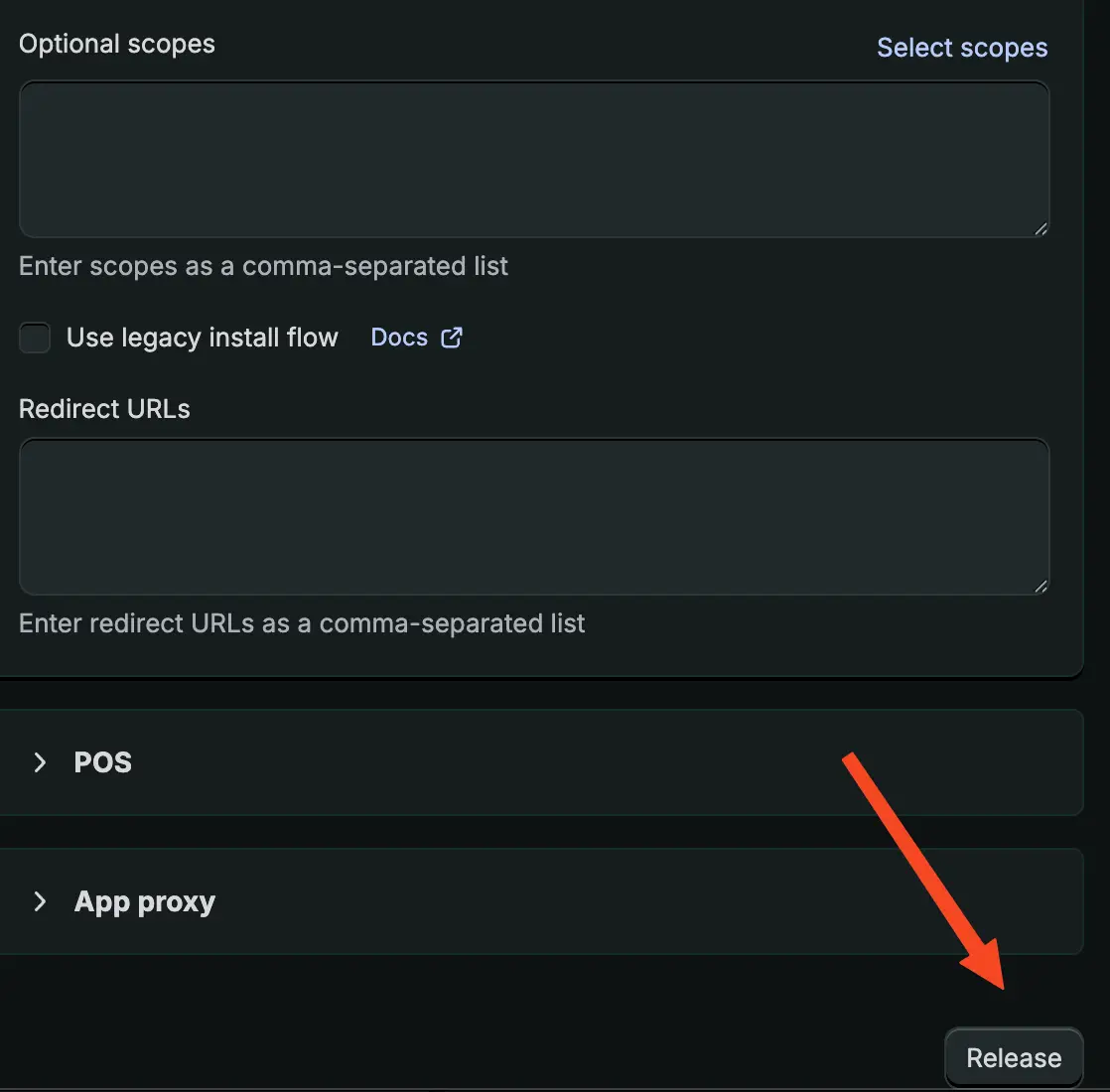The width and height of the screenshot is (1110, 1092).
Task: Enable the Use legacy install flow checkbox
Action: [35, 338]
